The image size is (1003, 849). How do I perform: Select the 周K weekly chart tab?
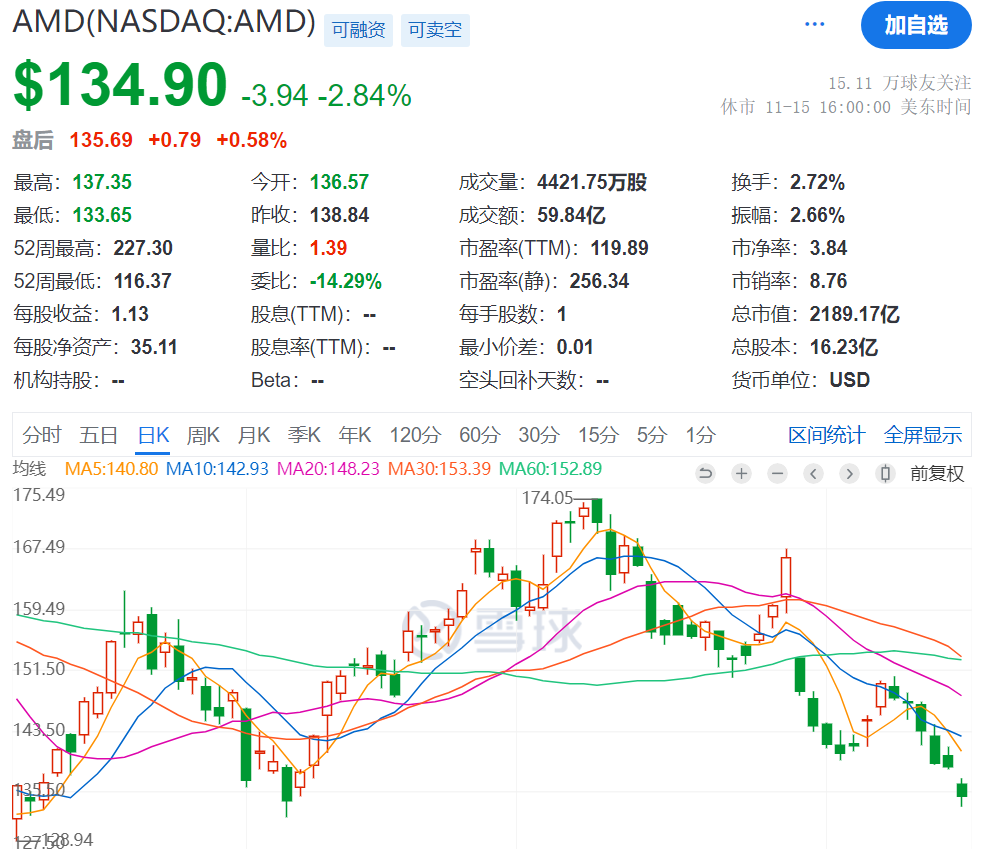click(203, 435)
